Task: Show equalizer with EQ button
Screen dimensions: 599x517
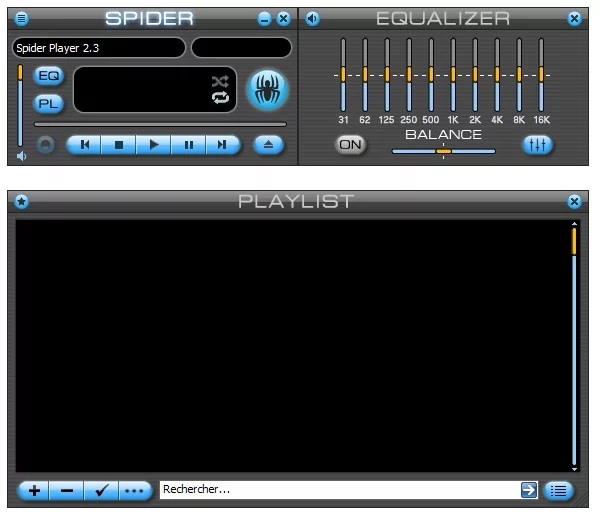Action: click(x=49, y=76)
